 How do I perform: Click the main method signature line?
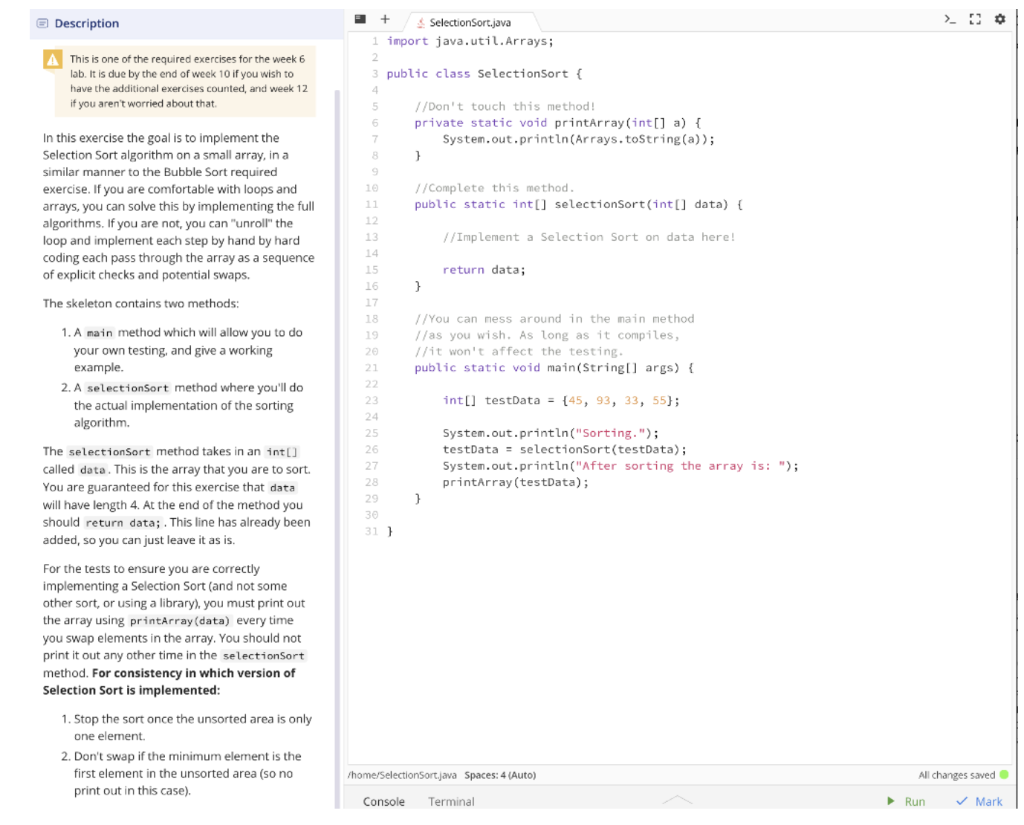554,368
